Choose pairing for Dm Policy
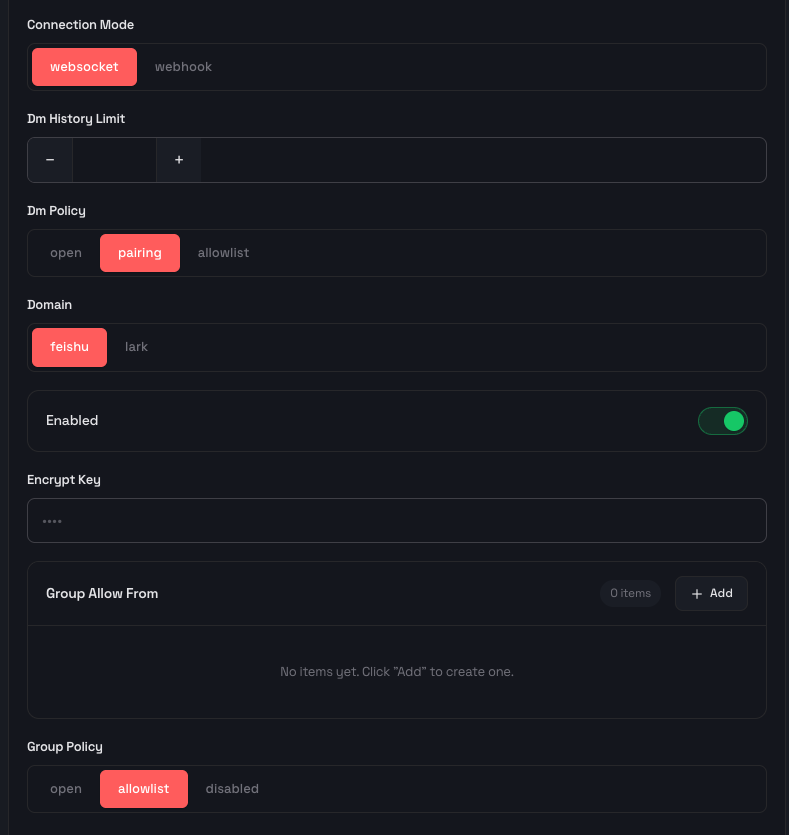 click(x=139, y=252)
